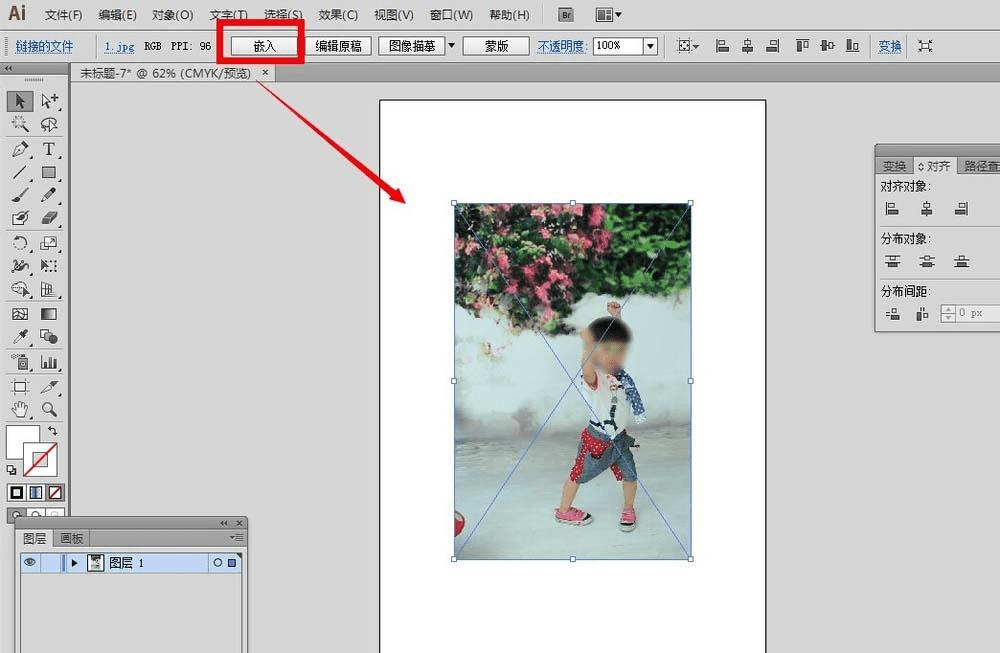
Task: Select the Rectangle tool
Action: click(x=49, y=172)
